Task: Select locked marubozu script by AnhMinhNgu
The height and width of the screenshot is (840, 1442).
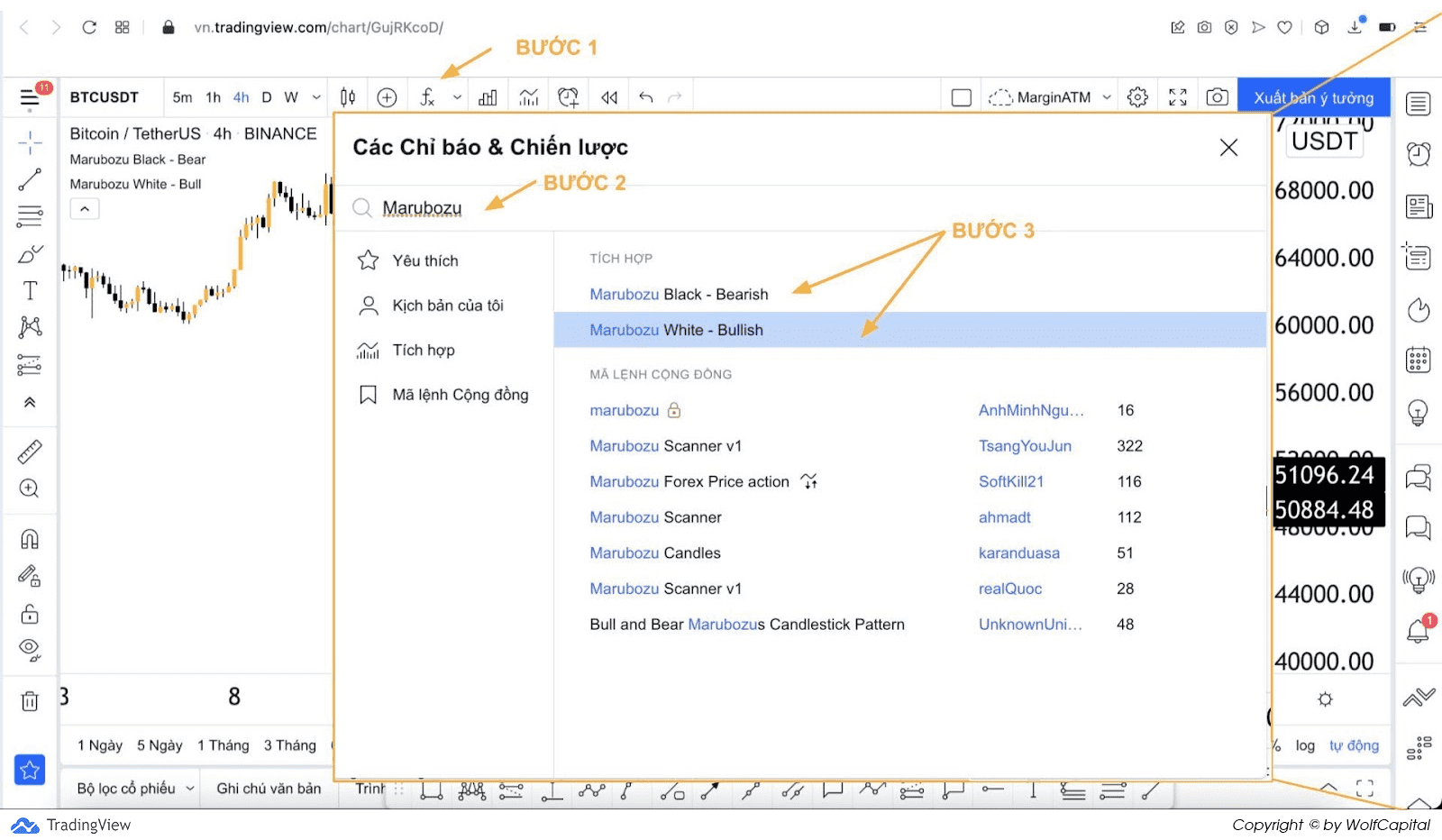Action: (x=910, y=410)
